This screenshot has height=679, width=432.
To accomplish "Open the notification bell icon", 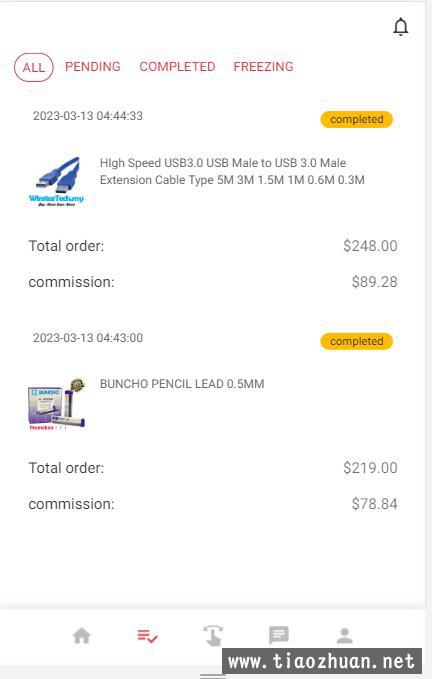I will [401, 27].
